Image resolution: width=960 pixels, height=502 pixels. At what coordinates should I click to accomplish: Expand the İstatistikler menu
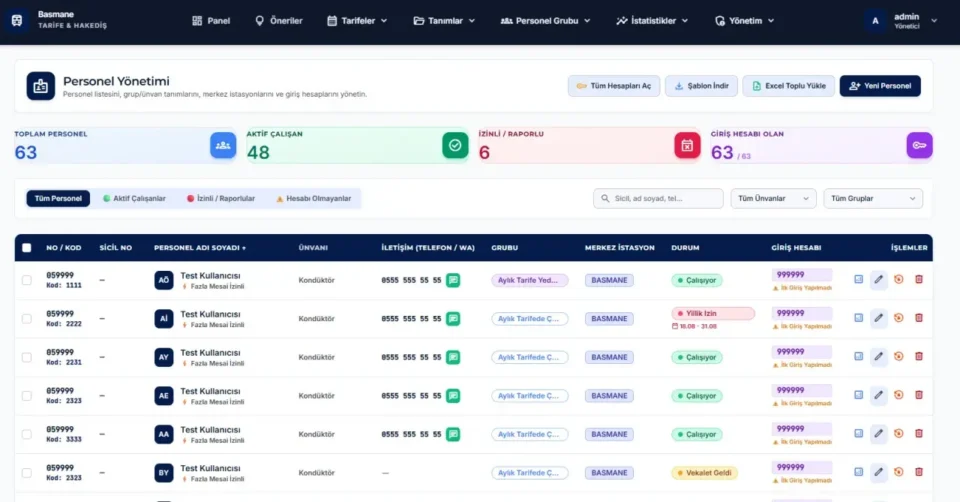[x=652, y=21]
